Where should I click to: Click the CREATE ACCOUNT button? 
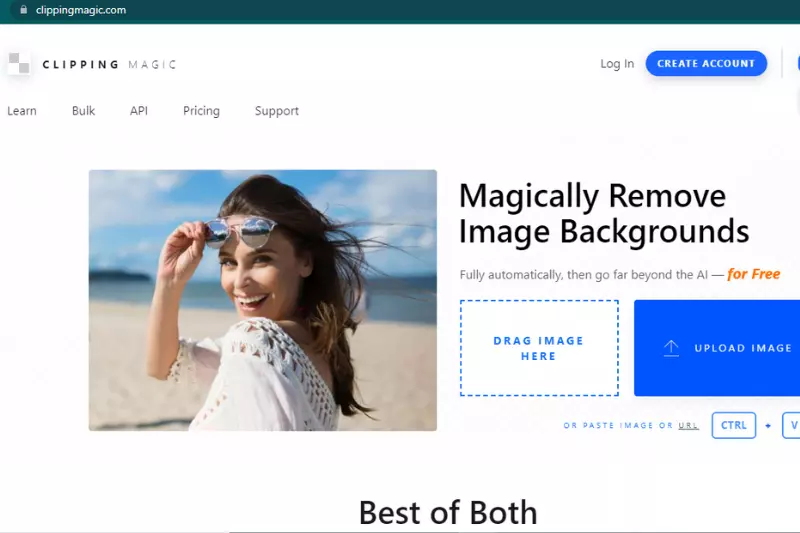click(x=706, y=63)
